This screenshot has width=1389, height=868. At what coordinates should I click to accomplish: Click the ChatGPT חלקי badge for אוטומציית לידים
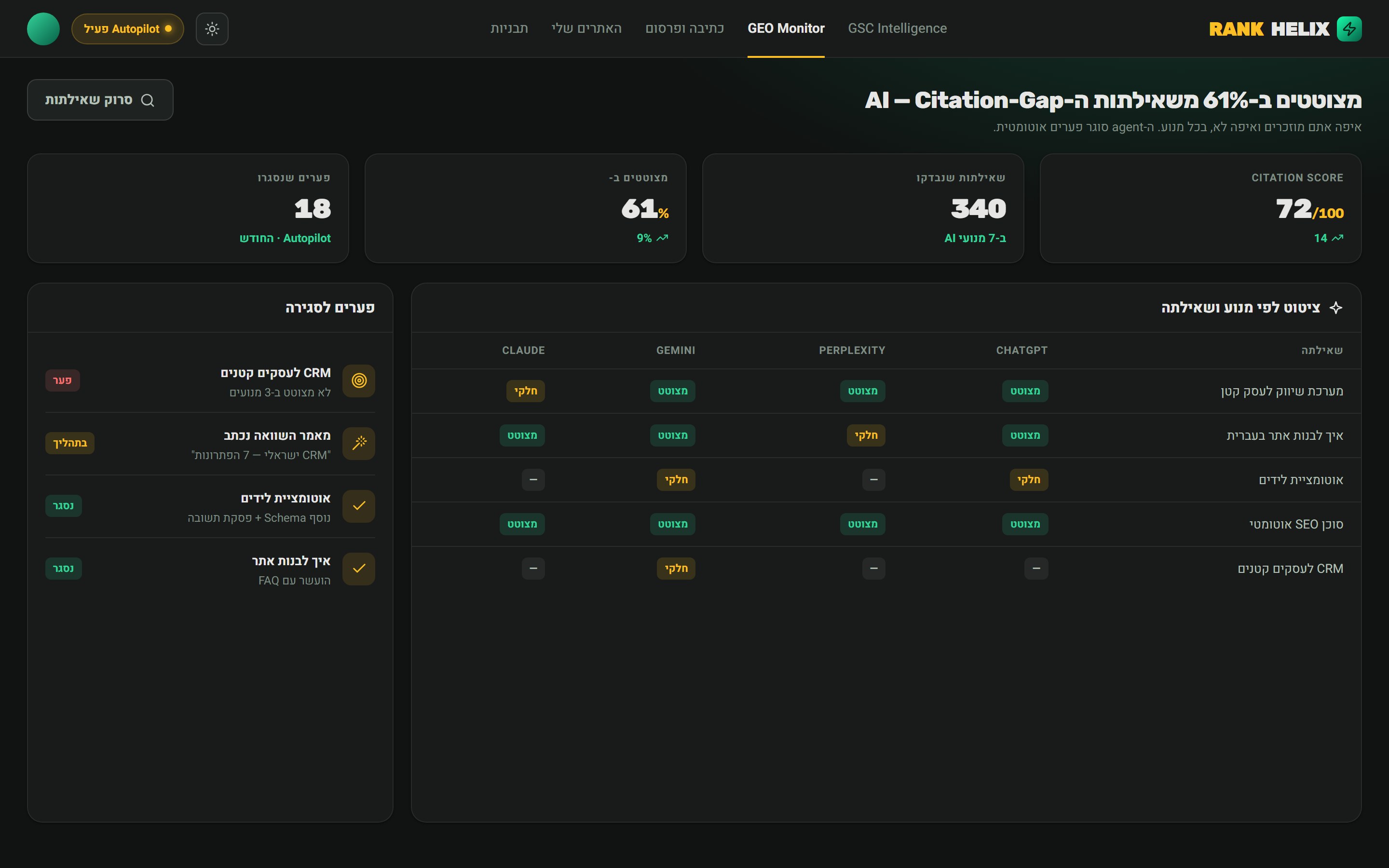pos(1029,480)
